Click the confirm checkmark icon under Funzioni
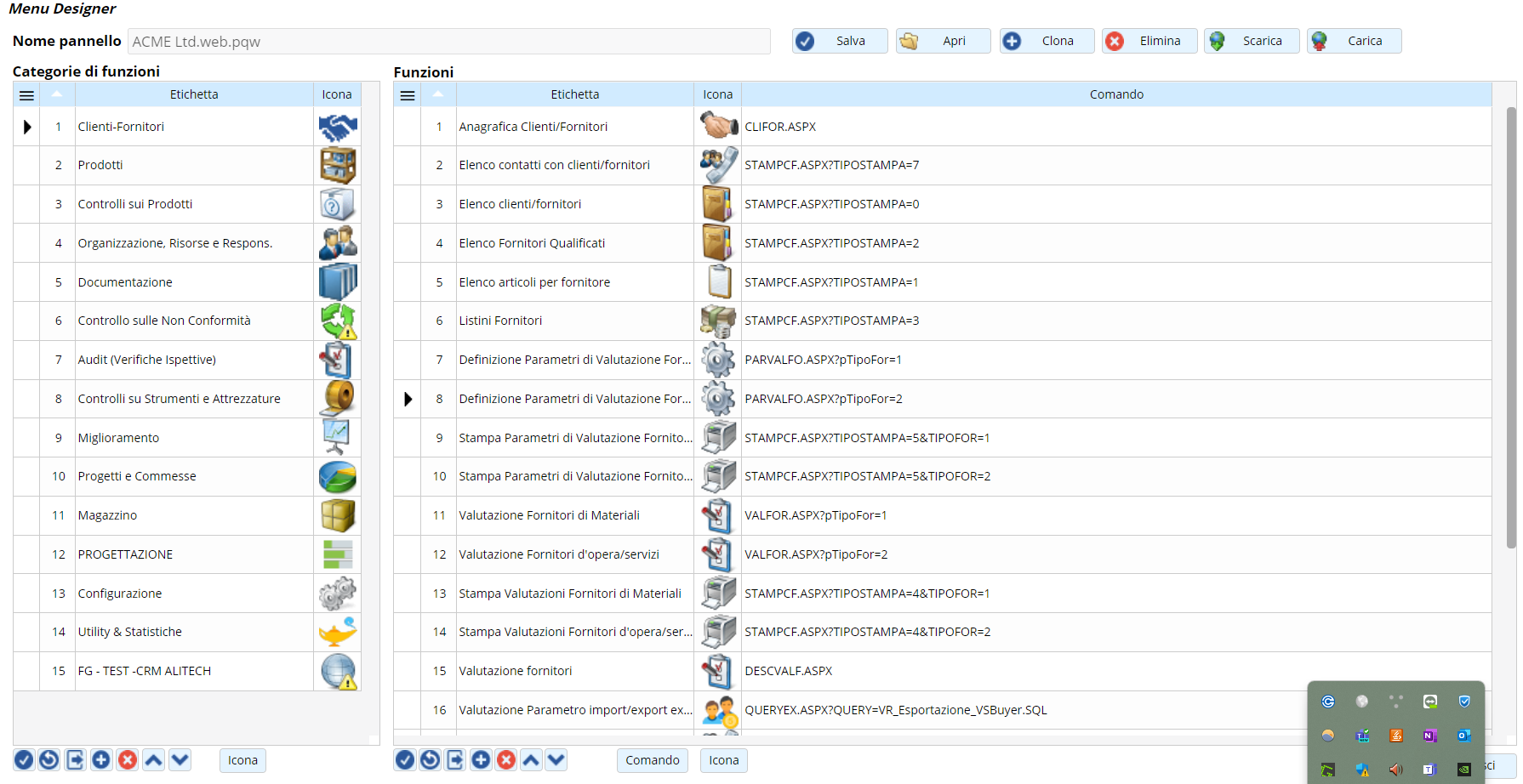 [406, 760]
